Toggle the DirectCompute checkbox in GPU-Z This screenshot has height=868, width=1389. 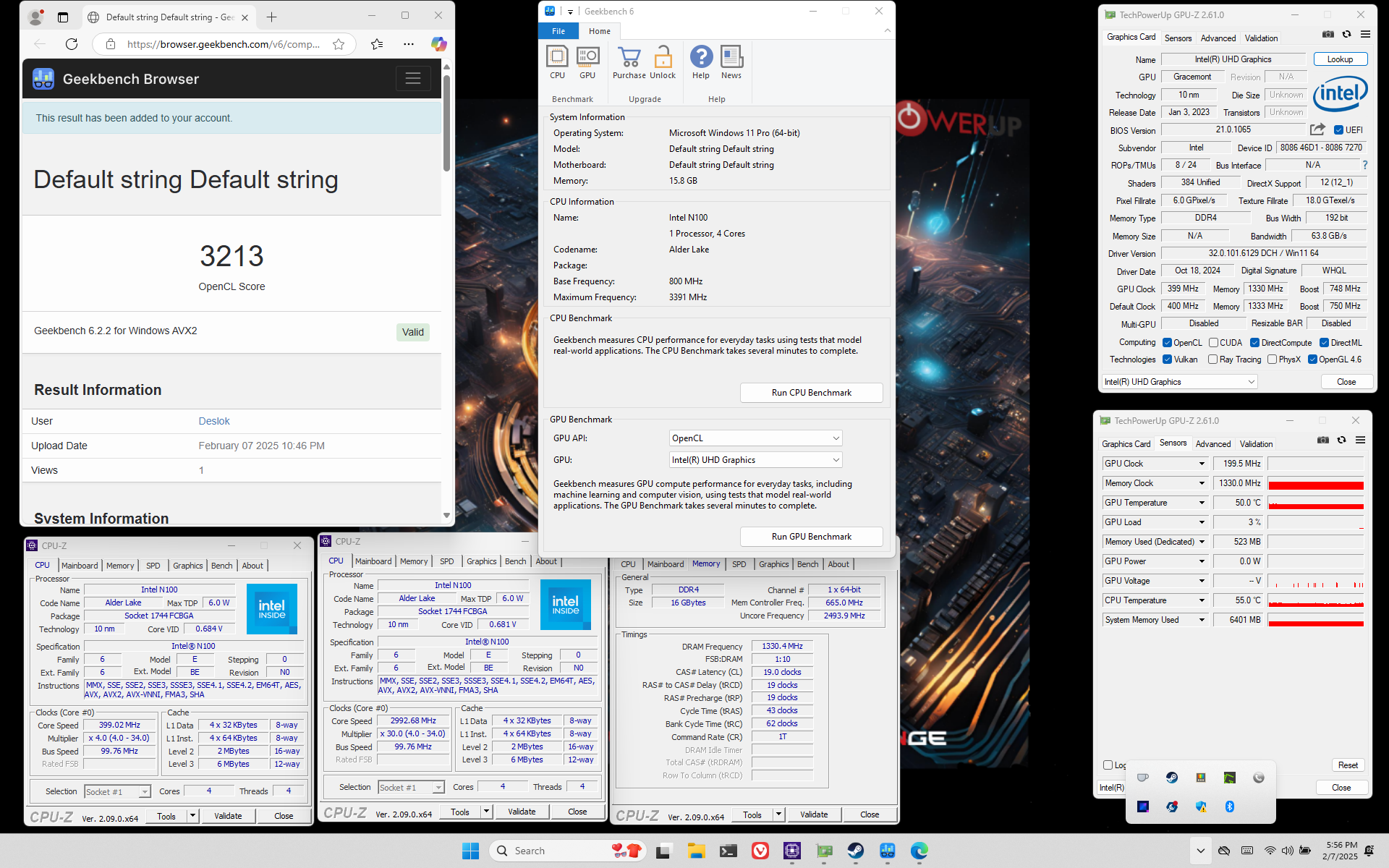(1254, 343)
